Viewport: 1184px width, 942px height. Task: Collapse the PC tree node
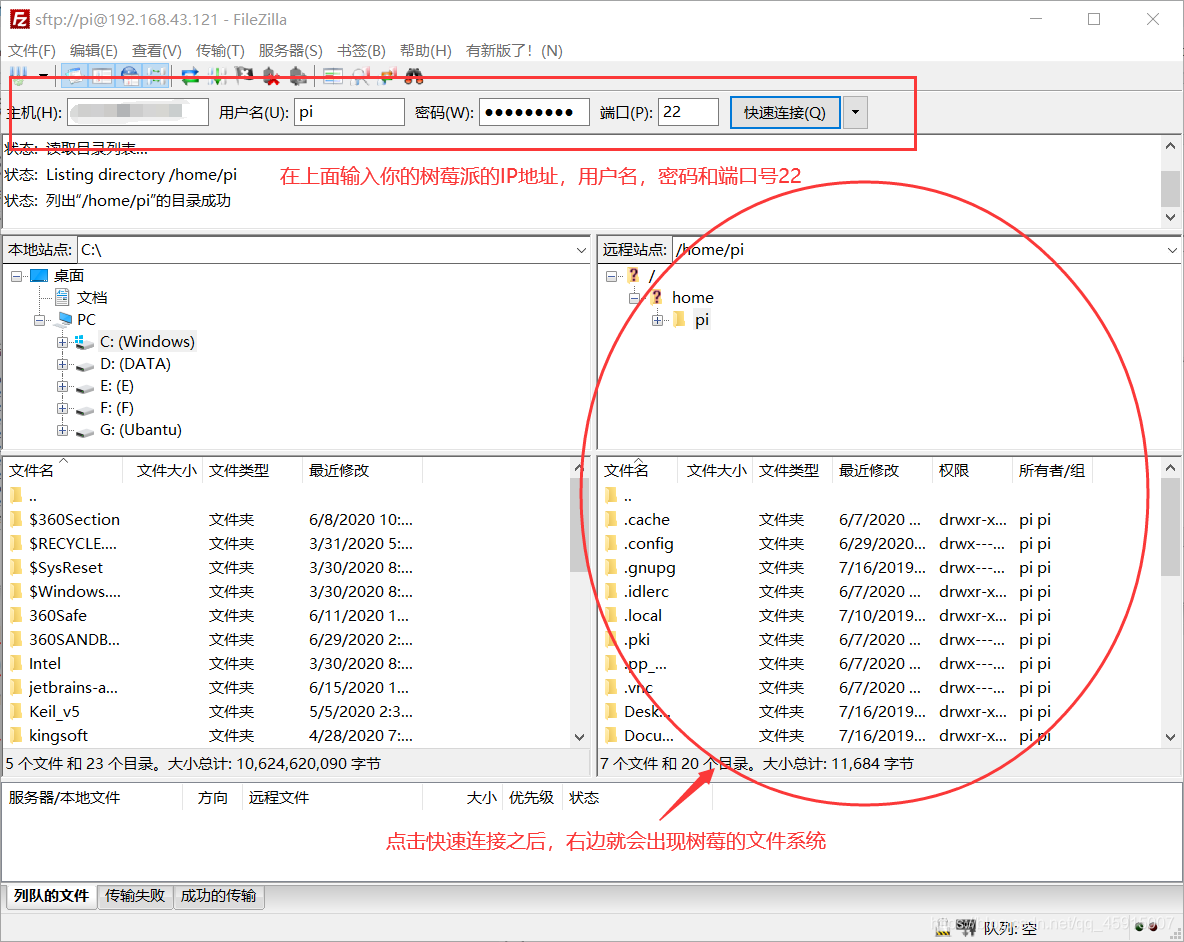pos(39,320)
